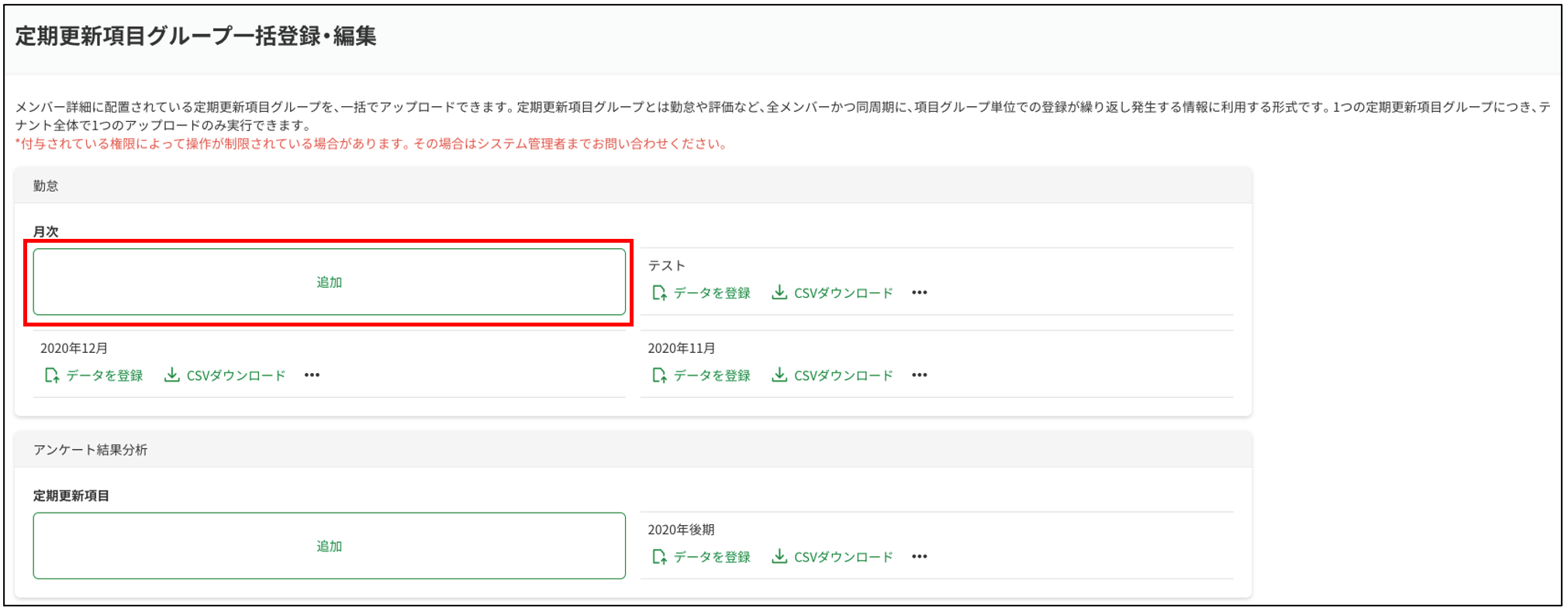Click the download icon in the 2020年11月 row
Screen dimensions: 1568x608
point(779,375)
